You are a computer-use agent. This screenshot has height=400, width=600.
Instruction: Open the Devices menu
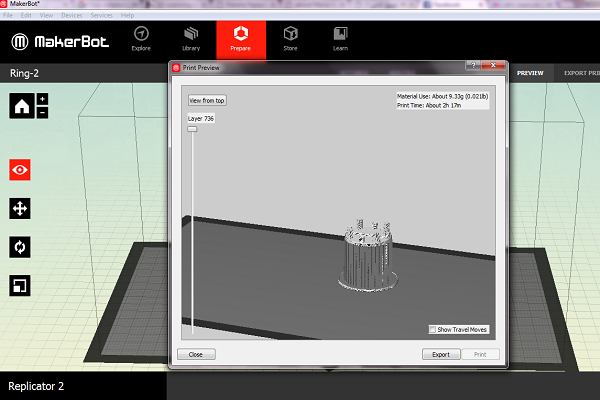72,15
